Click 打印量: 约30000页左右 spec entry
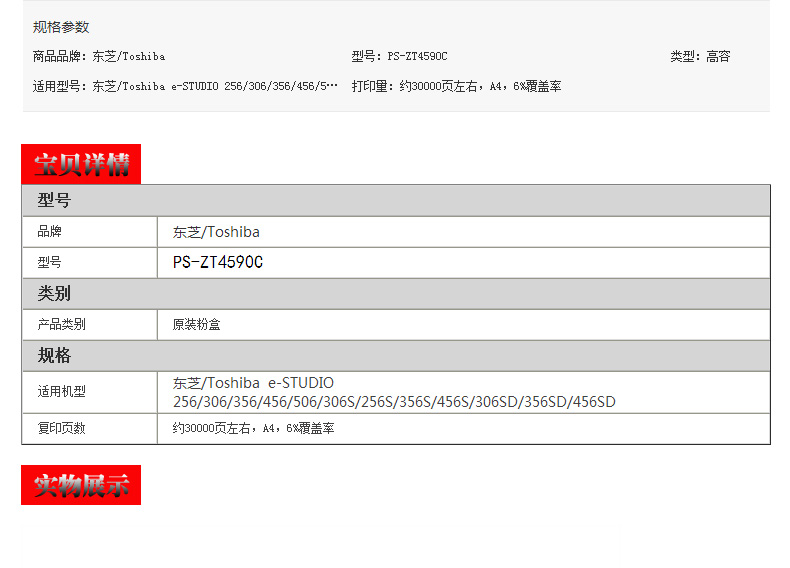Screen dimensions: 790x568 (456, 86)
